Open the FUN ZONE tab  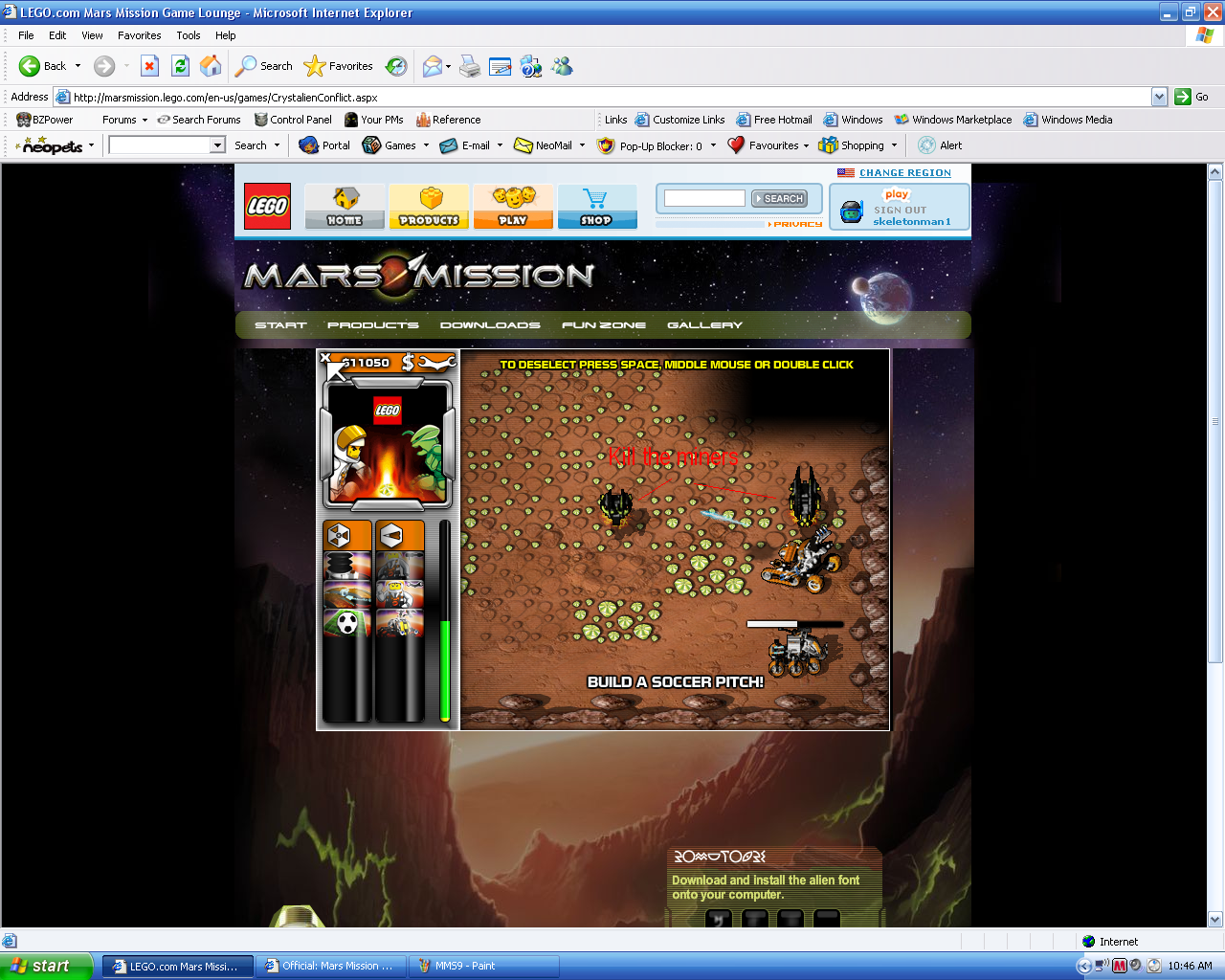(604, 325)
